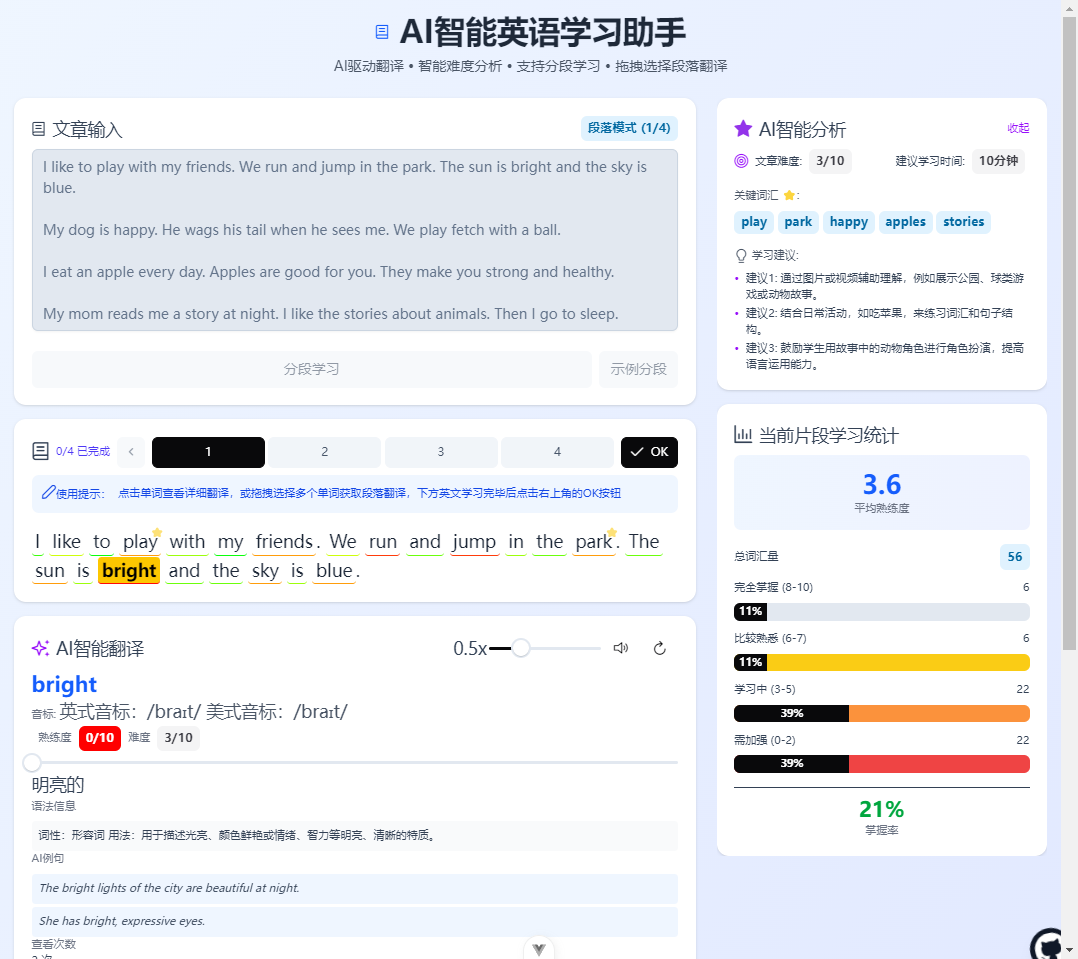Play pronunciation with the speaker icon
The height and width of the screenshot is (959, 1078).
(x=621, y=648)
